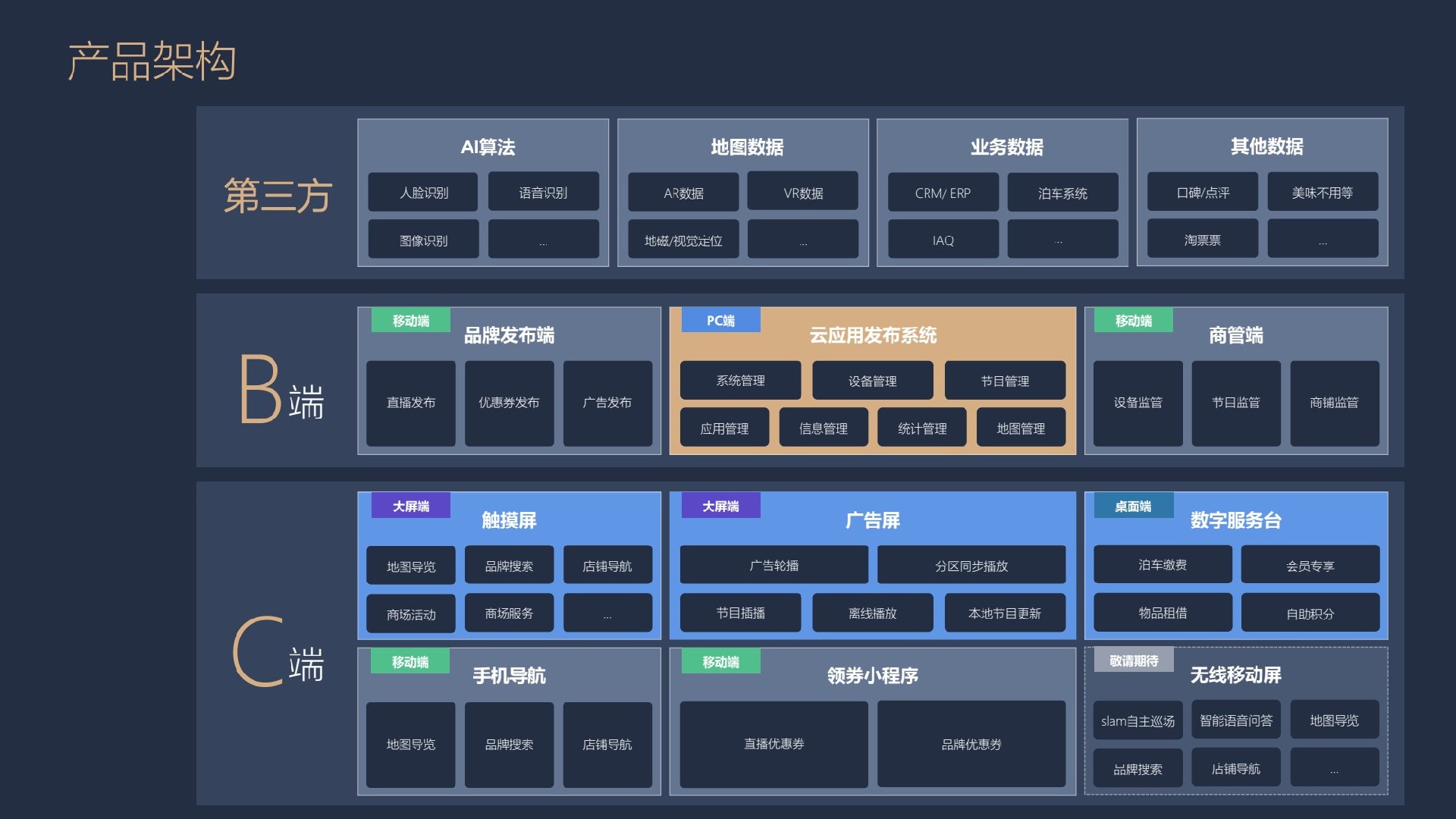Select 店铺导航 in the 触摸屏 panel
Viewport: 1456px width, 819px height.
[x=607, y=566]
